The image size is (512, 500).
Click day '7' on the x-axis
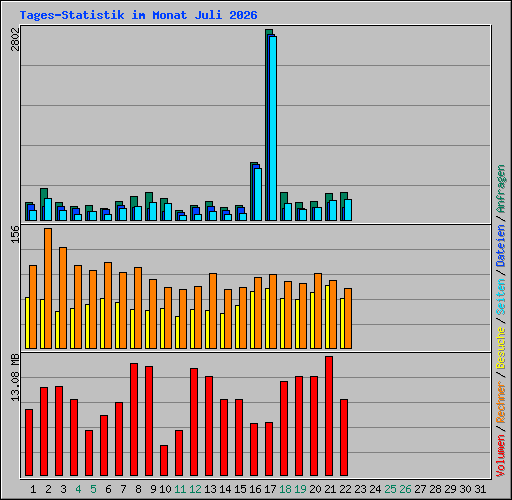click(123, 489)
